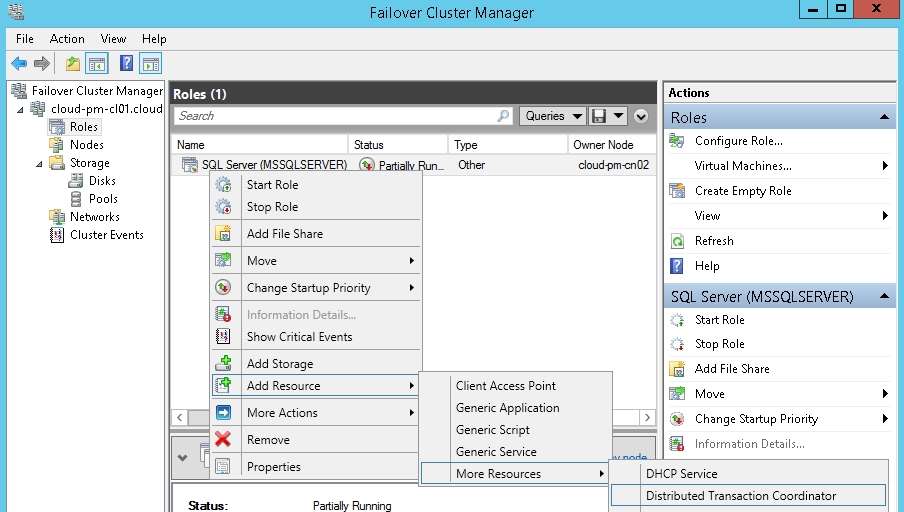Select Properties in the context menu
904x512 pixels.
[315, 466]
